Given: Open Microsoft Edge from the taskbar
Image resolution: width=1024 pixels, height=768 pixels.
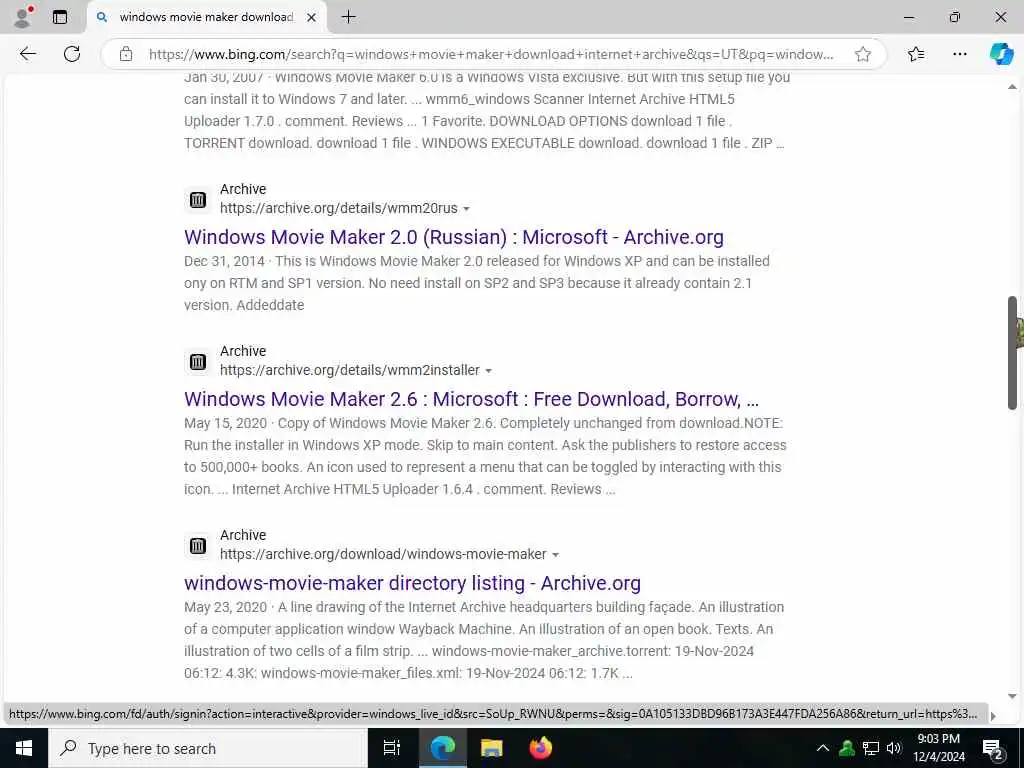Looking at the screenshot, I should point(442,748).
